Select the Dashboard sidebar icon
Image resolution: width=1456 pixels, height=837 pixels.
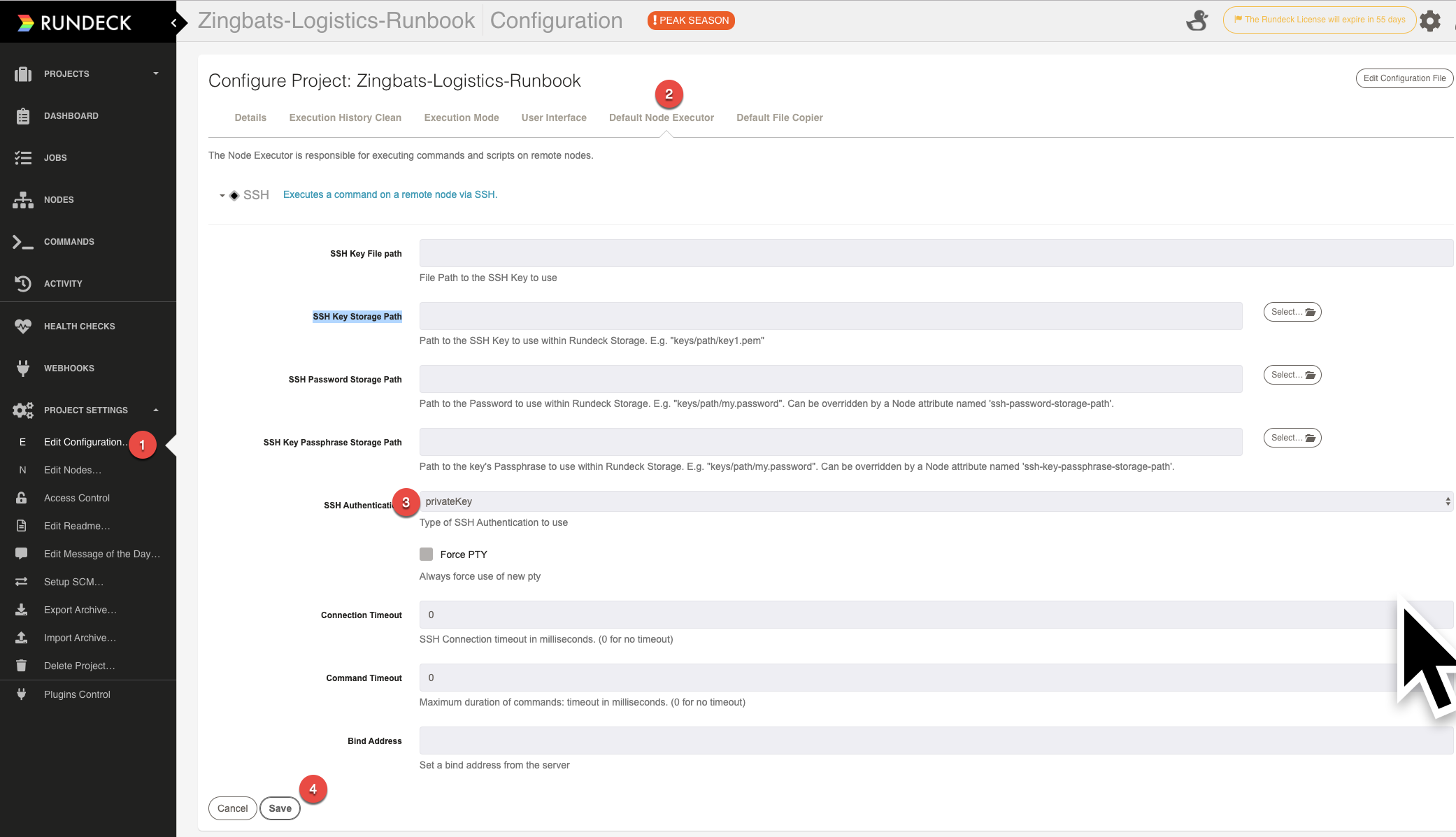(x=23, y=115)
